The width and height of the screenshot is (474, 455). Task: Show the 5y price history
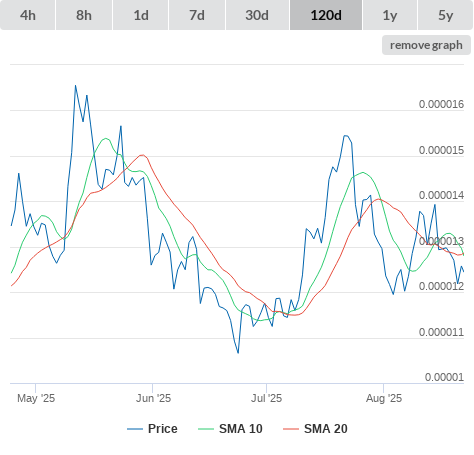pyautogui.click(x=445, y=15)
